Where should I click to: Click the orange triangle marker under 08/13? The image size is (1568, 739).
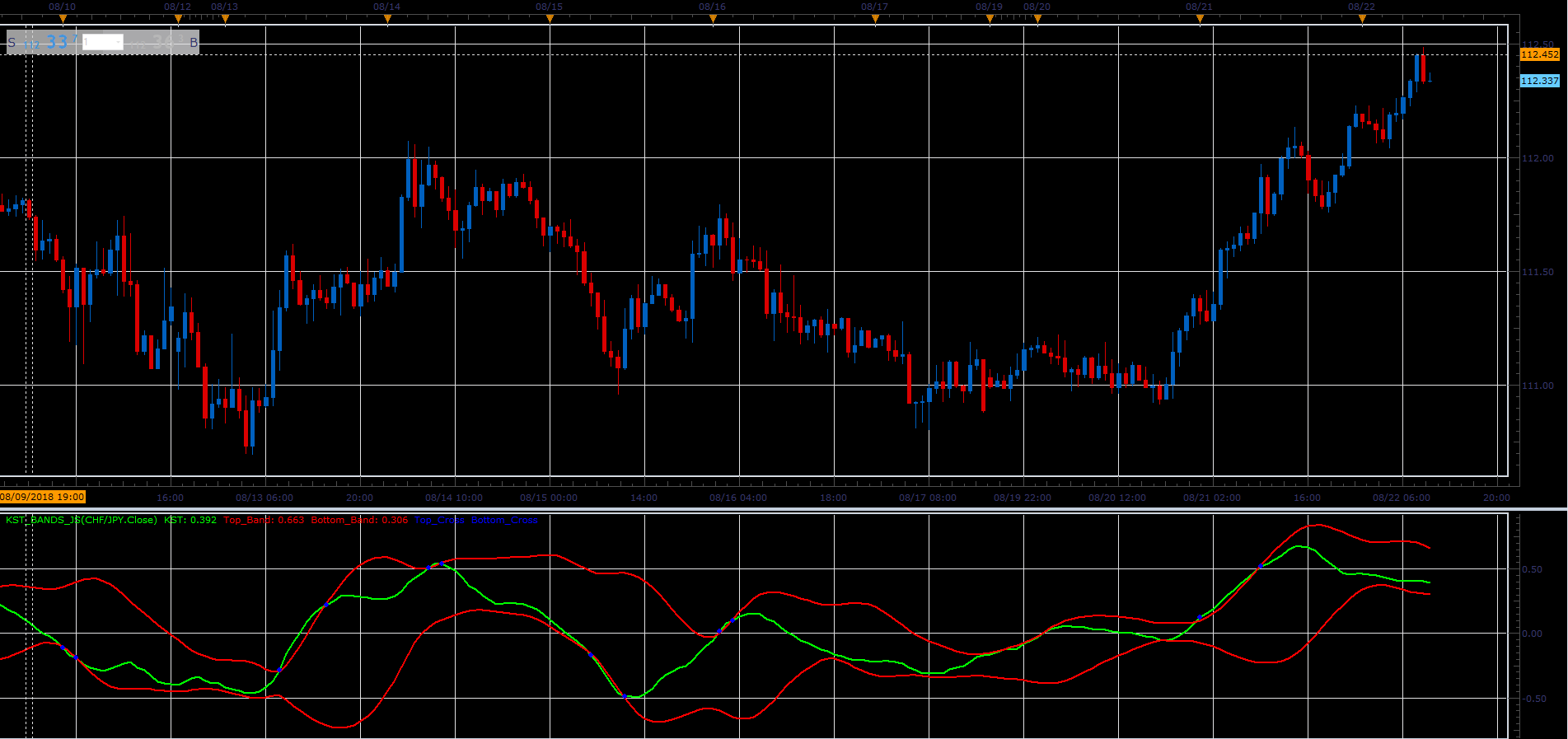pos(225,19)
